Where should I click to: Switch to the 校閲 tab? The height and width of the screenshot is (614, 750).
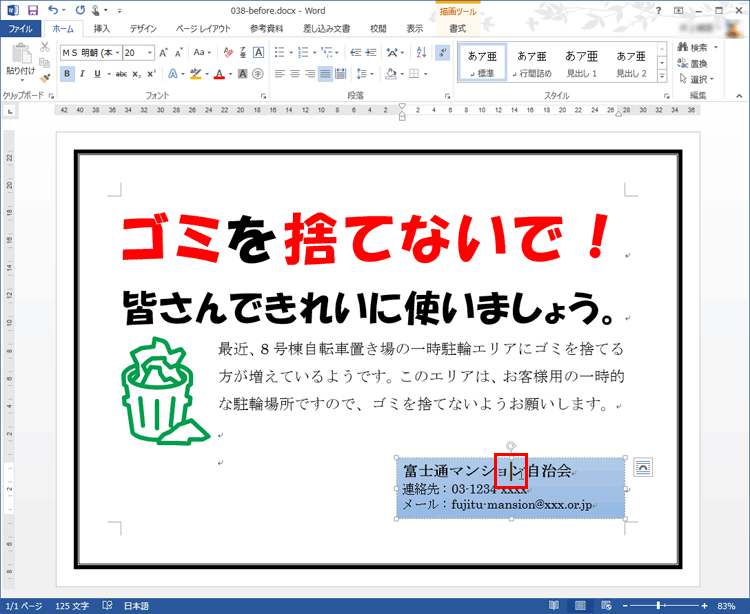tap(378, 29)
